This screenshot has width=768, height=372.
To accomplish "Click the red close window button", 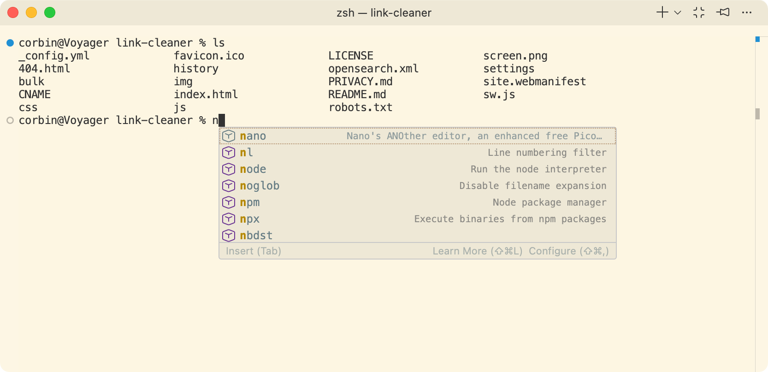I will (x=13, y=13).
